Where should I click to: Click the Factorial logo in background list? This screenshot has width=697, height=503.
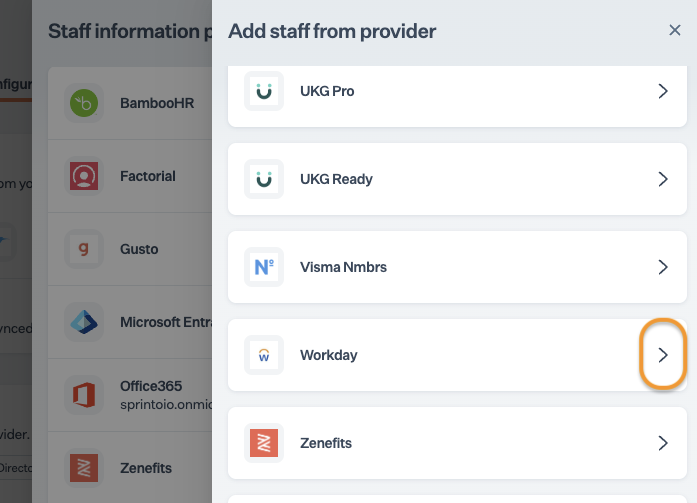point(84,176)
